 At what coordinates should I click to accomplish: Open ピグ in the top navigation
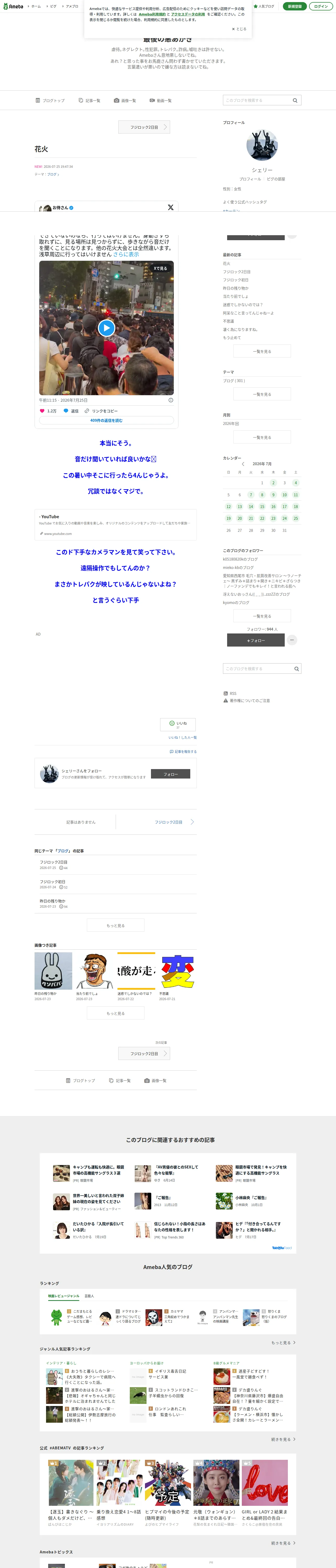coord(53,6)
